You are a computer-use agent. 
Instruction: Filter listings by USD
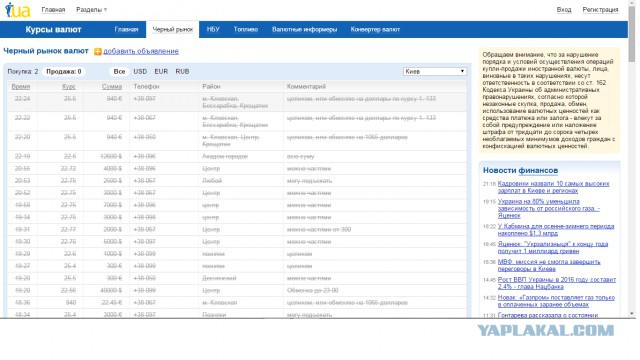pos(140,71)
